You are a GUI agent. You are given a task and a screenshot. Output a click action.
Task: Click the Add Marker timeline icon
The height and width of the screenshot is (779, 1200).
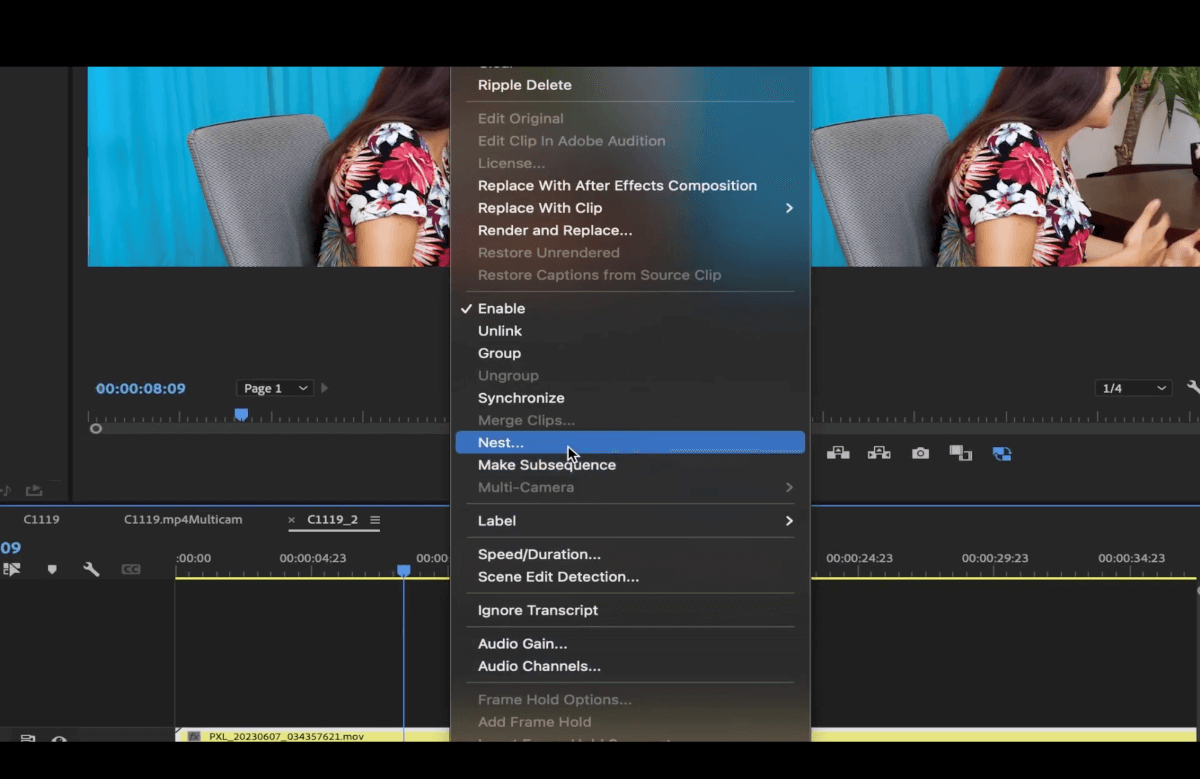point(52,569)
